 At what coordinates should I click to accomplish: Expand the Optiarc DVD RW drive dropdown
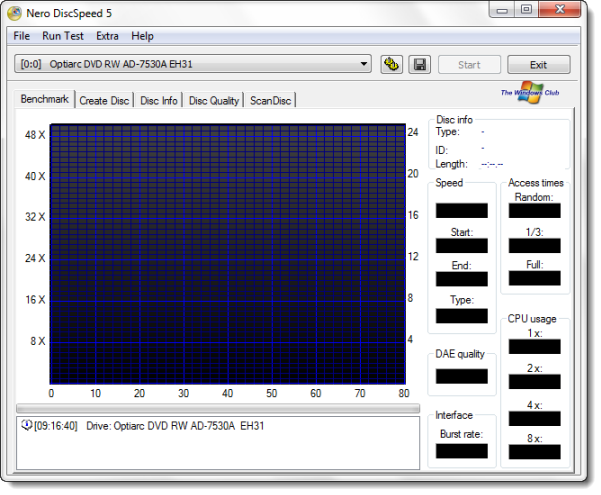coord(364,65)
